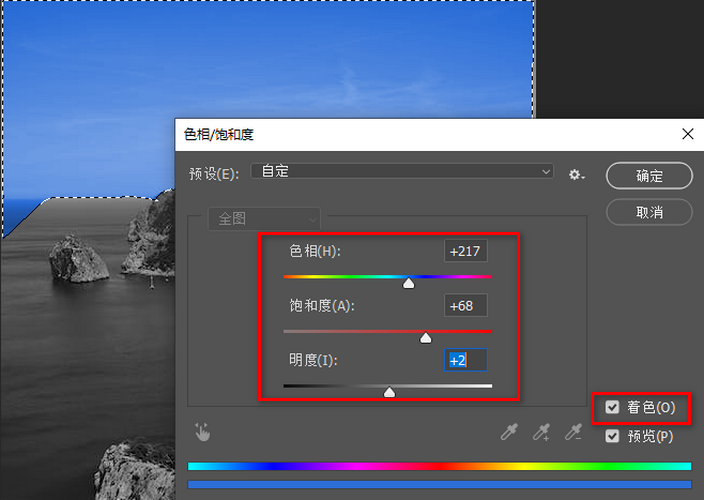This screenshot has height=500, width=704.
Task: Click the saturation value field showing +68
Action: pyautogui.click(x=465, y=305)
